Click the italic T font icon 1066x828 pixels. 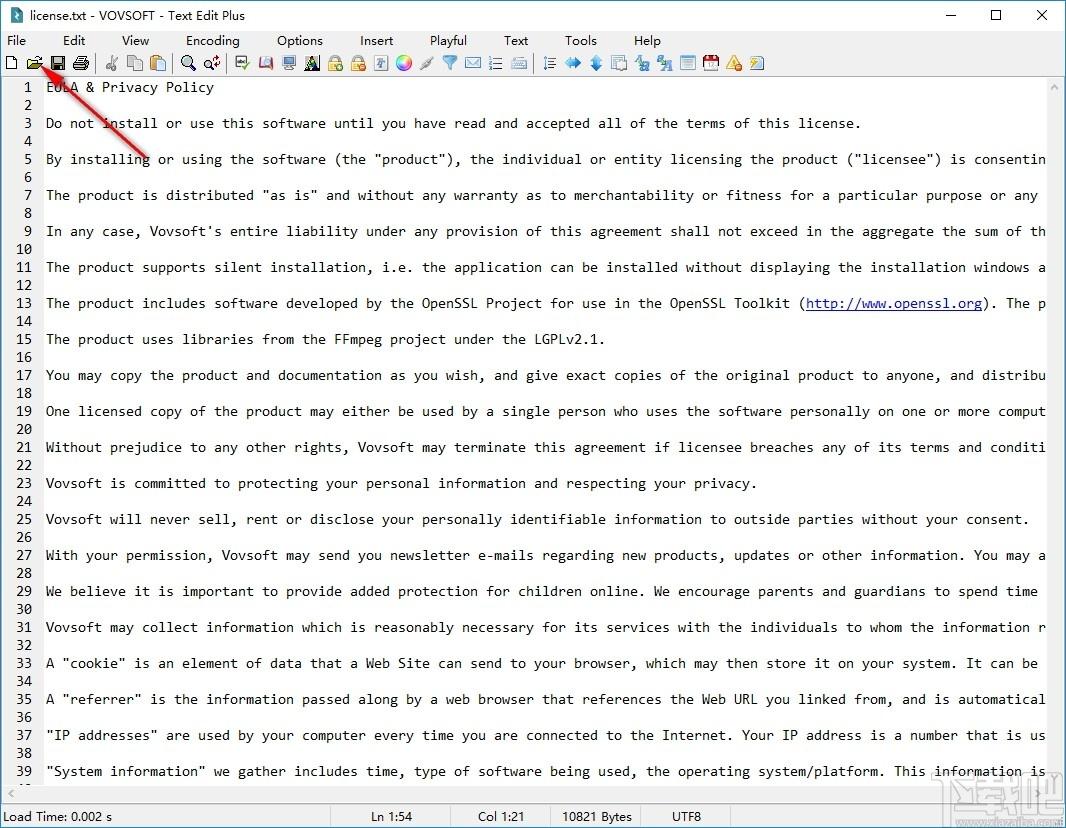click(x=381, y=63)
